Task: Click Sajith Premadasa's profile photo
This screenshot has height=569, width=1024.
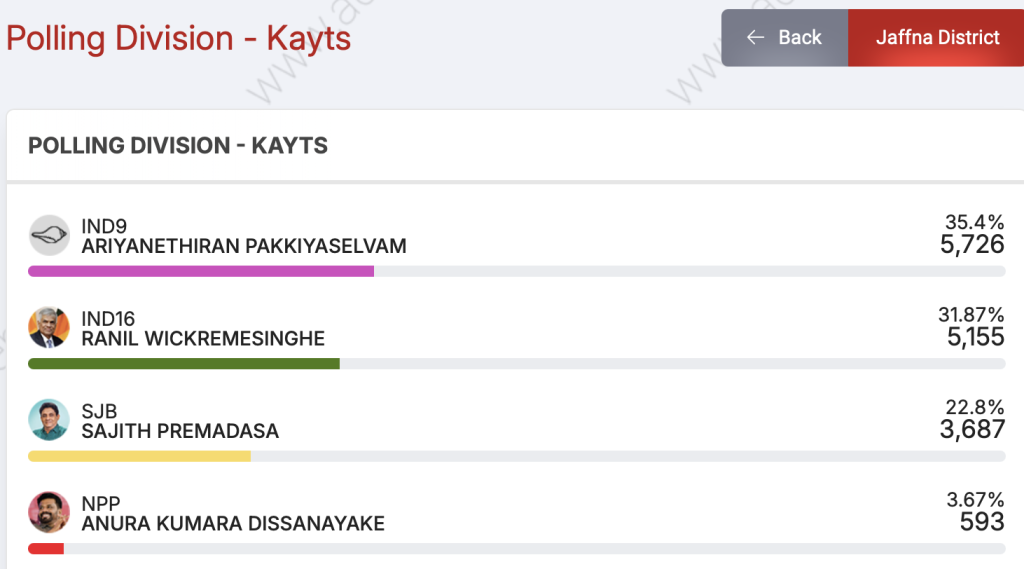Action: [49, 420]
